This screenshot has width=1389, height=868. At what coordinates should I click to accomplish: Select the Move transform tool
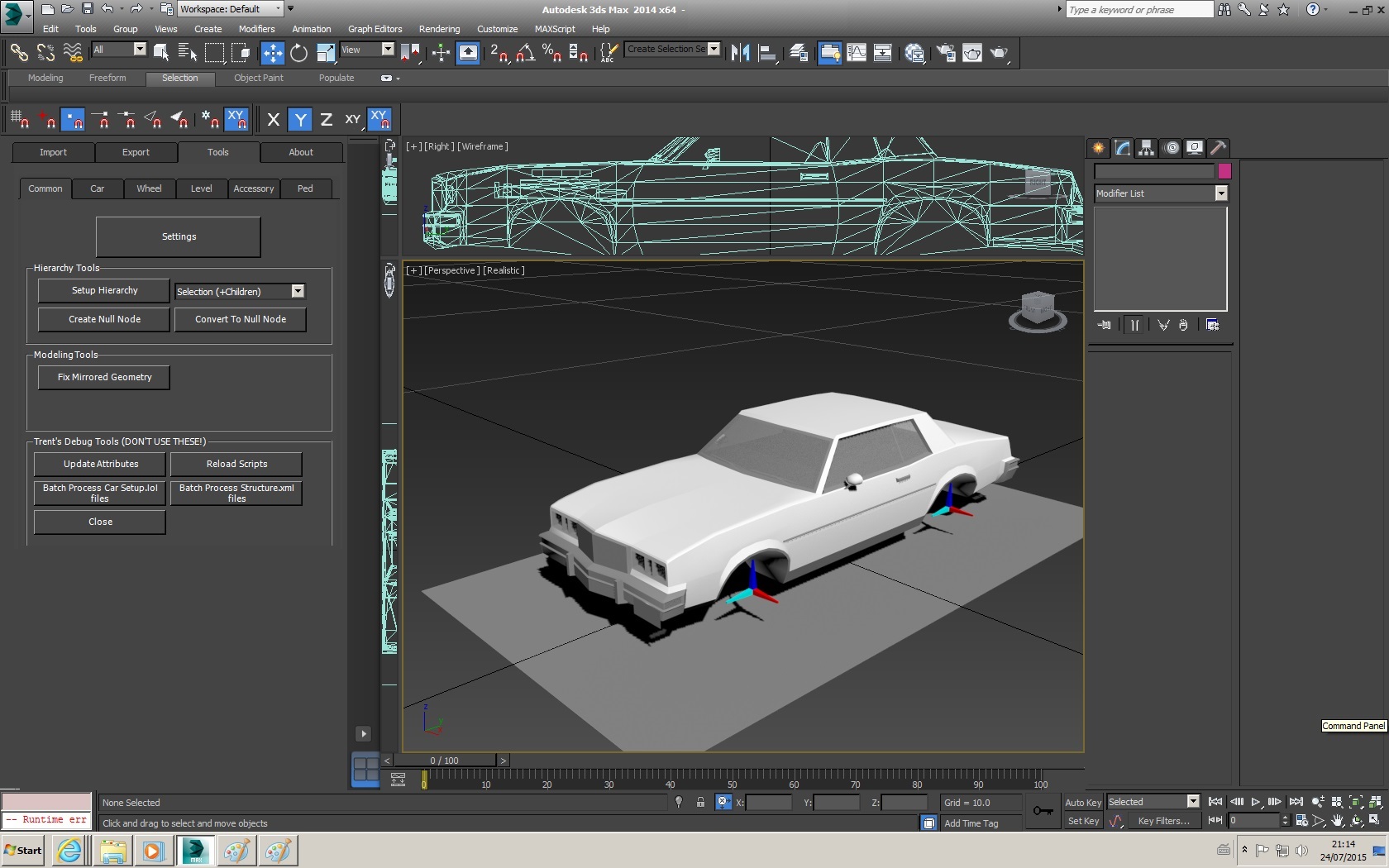tap(272, 53)
